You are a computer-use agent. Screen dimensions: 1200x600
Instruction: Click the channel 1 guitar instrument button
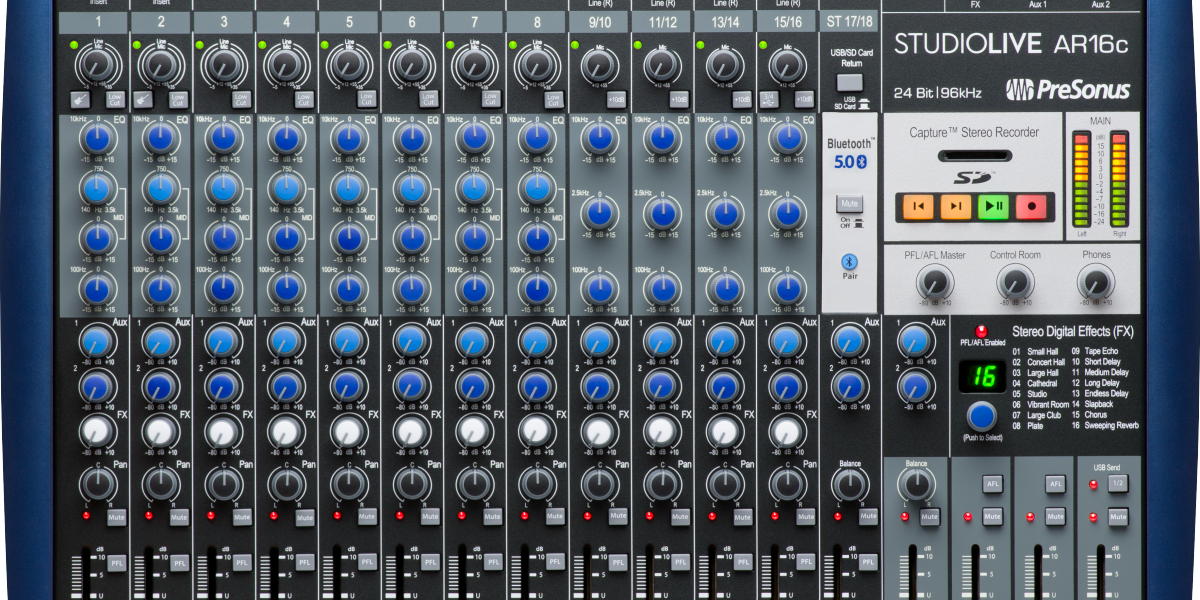80,99
